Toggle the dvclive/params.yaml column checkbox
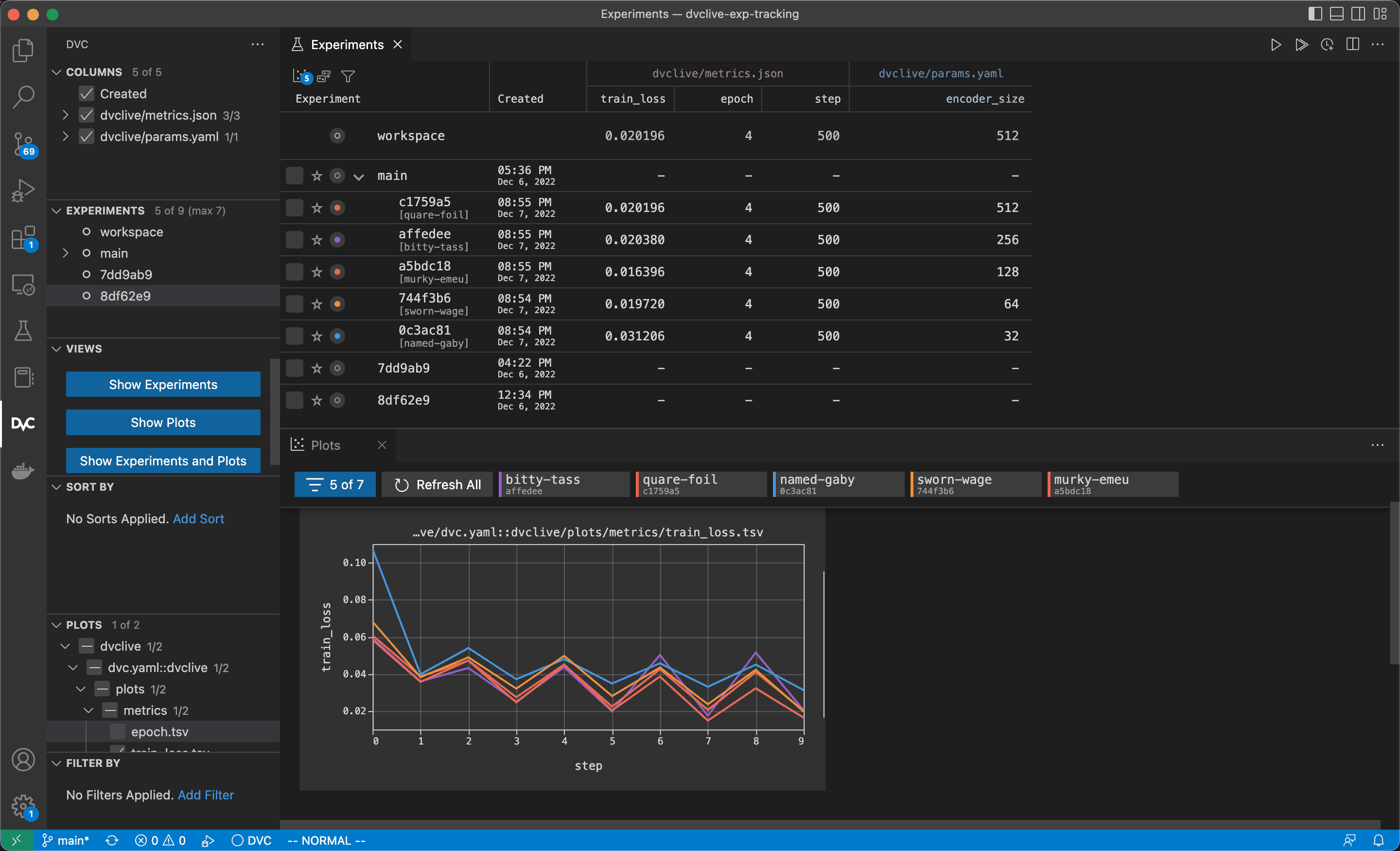 click(87, 137)
